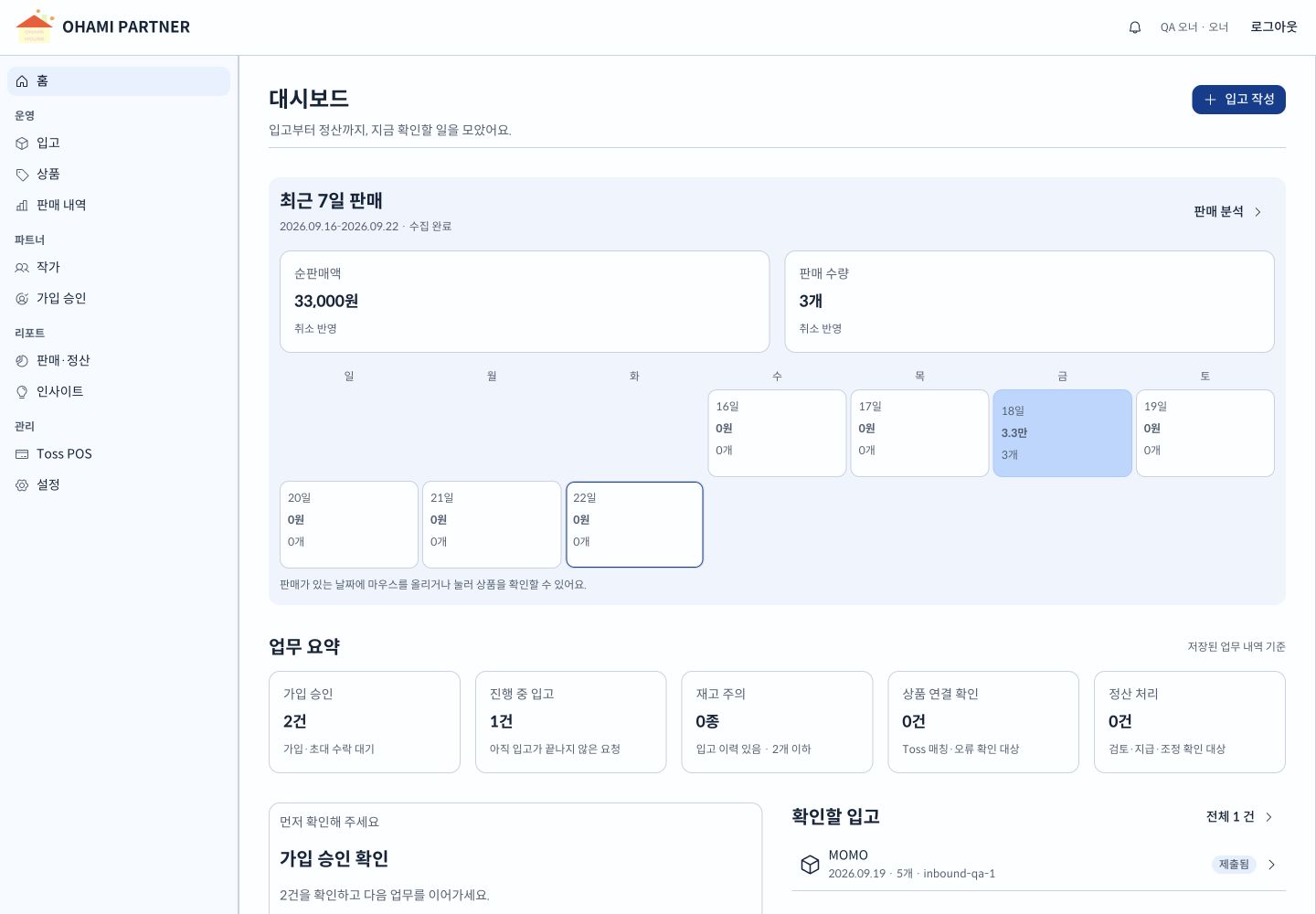Open the 진행 중 입고 1건 card
Viewport: 1316px width, 914px height.
pyautogui.click(x=571, y=722)
